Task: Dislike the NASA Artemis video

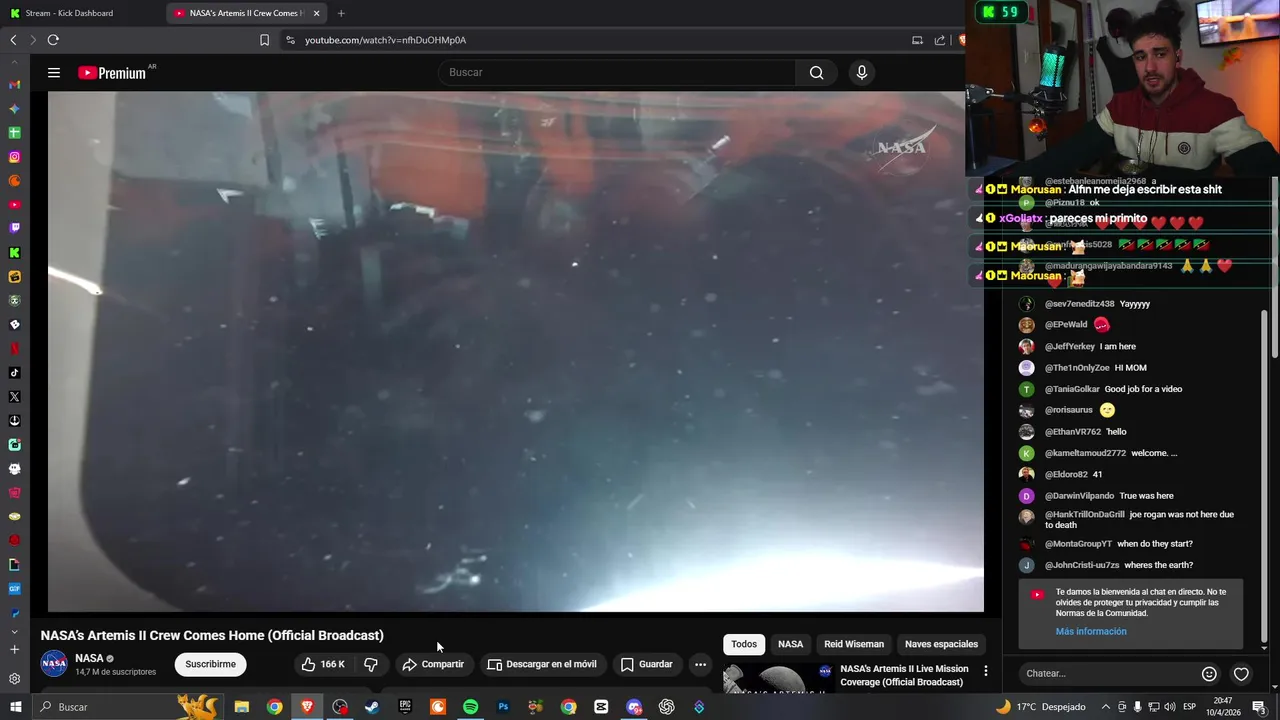Action: [371, 664]
